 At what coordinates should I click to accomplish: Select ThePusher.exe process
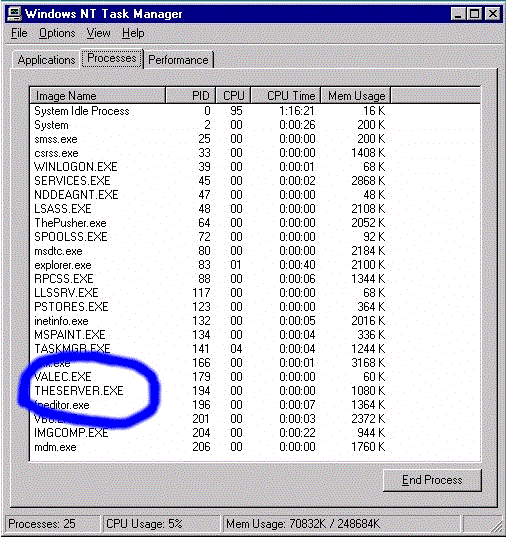(210, 223)
